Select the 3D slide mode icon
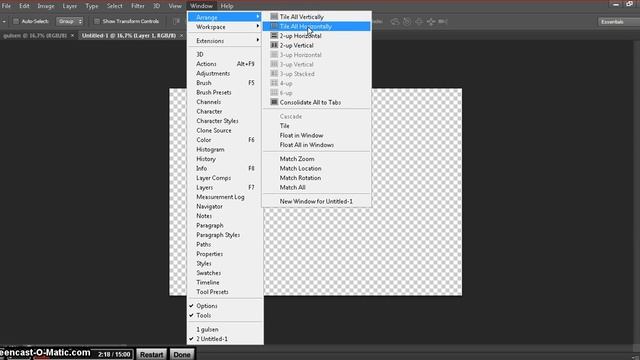This screenshot has height=360, width=640. point(431,21)
